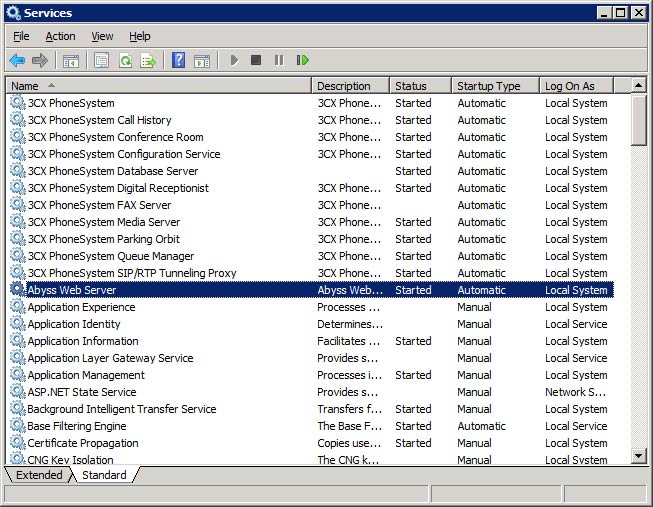Sort by the Startup Type column header
Image resolution: width=653 pixels, height=507 pixels.
495,86
